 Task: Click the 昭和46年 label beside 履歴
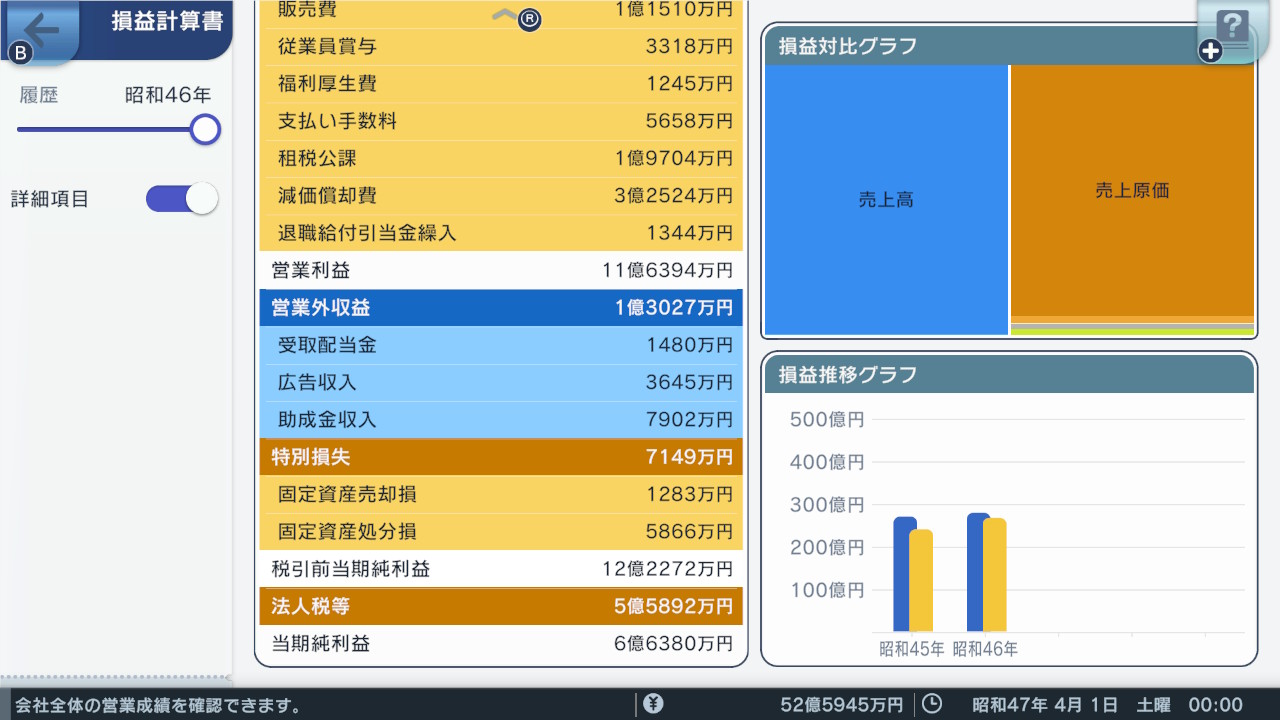pos(168,95)
